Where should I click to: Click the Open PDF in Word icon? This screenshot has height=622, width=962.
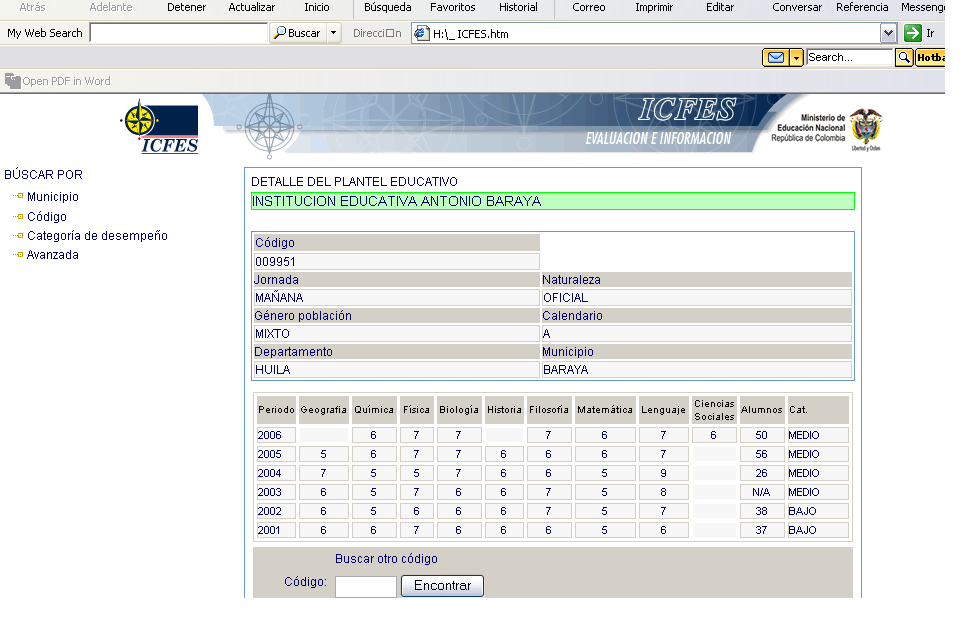tap(13, 81)
